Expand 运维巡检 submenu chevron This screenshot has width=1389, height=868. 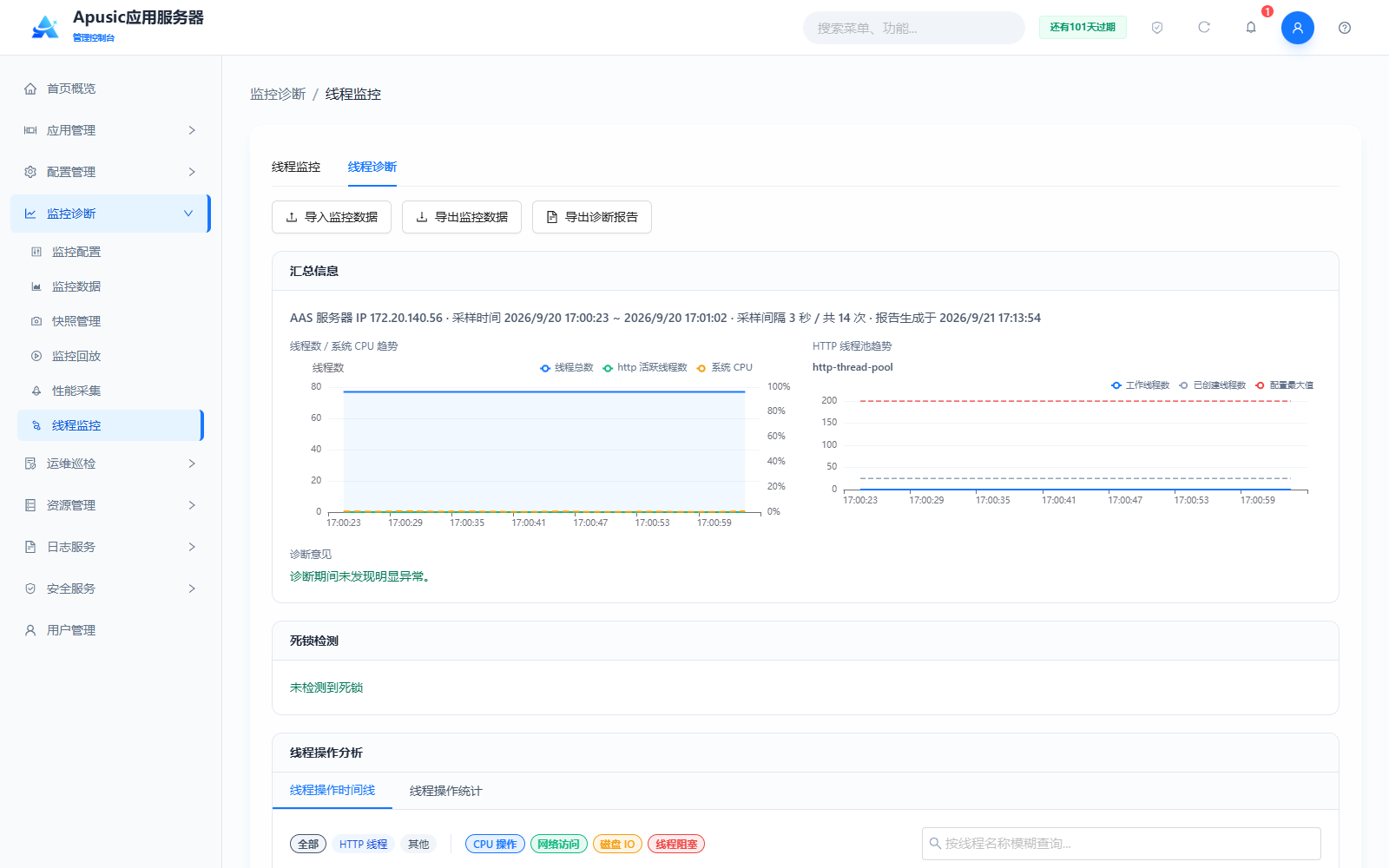point(192,464)
